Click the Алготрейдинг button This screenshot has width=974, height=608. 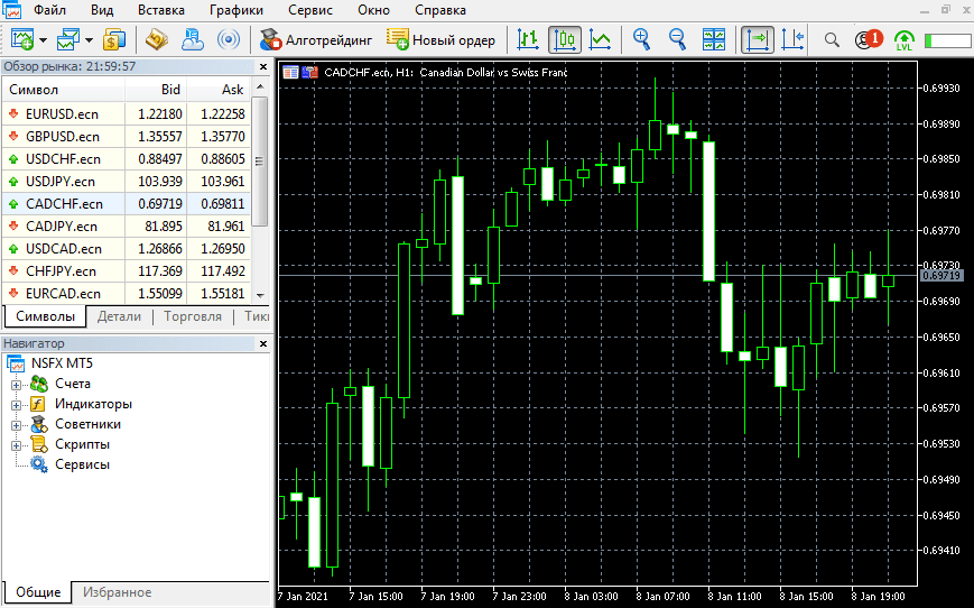click(316, 40)
